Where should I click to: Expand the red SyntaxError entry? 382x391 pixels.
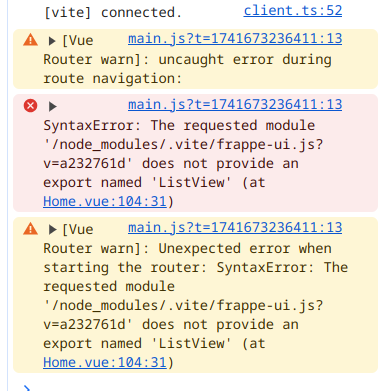[52, 107]
